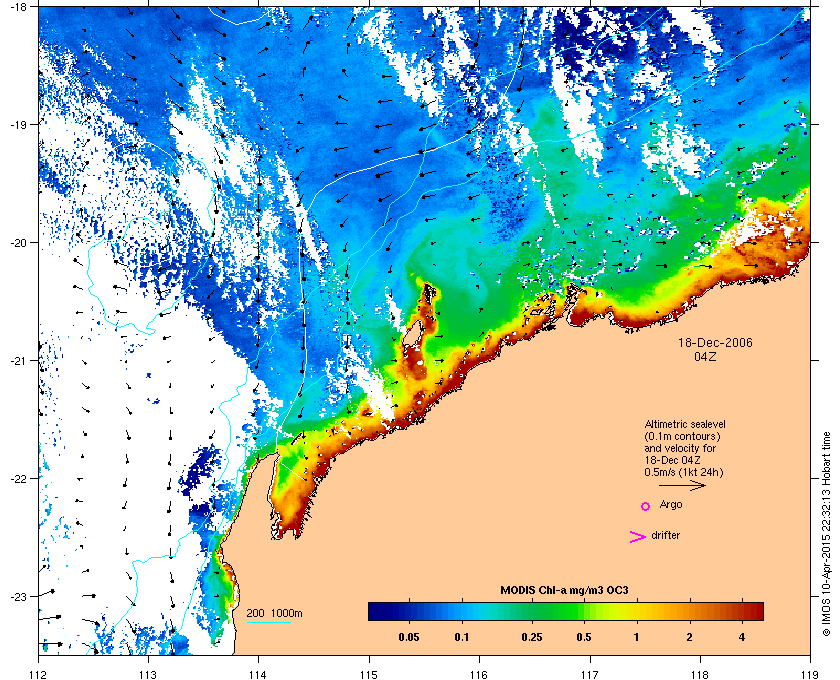Click the '(0.1m contours)' legend line
The height and width of the screenshot is (680, 840).
tap(682, 436)
